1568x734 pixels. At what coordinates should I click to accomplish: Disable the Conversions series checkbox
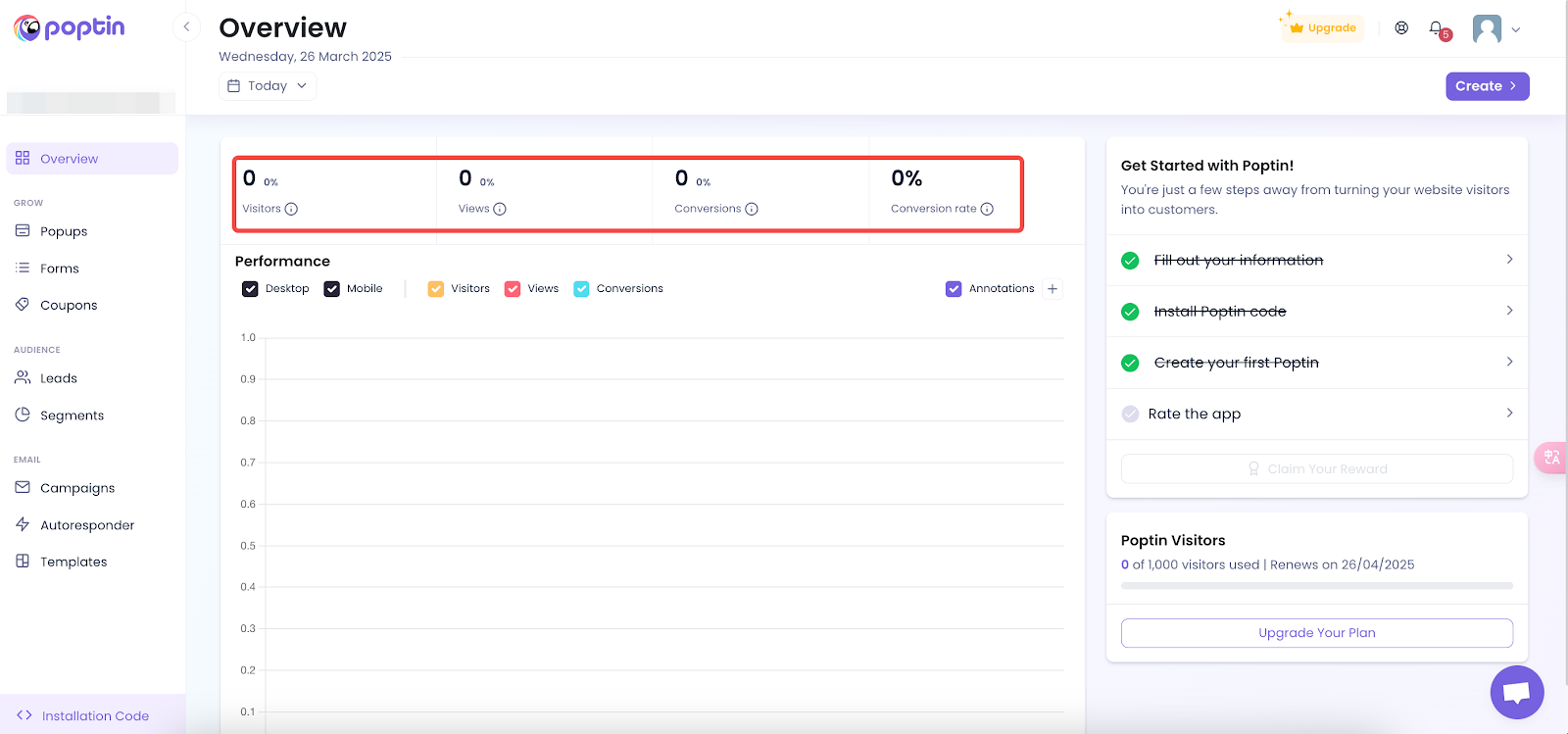(581, 289)
